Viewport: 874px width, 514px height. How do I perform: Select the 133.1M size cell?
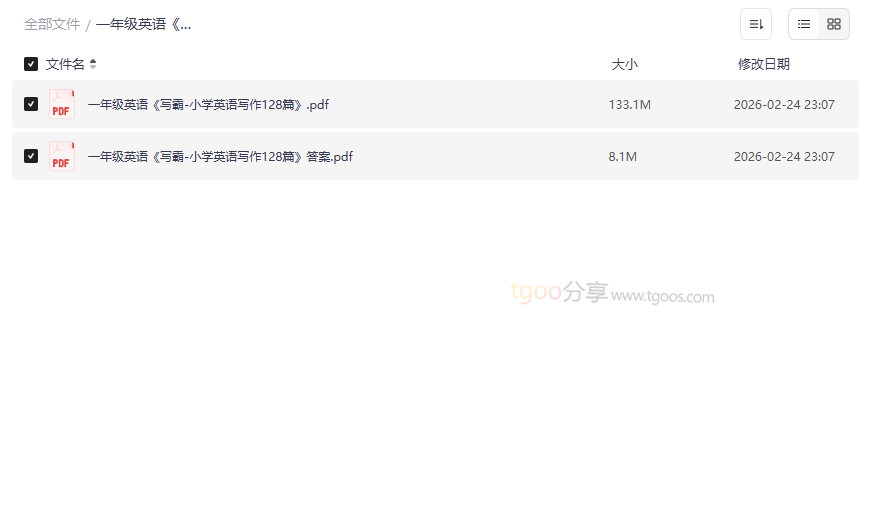[629, 105]
